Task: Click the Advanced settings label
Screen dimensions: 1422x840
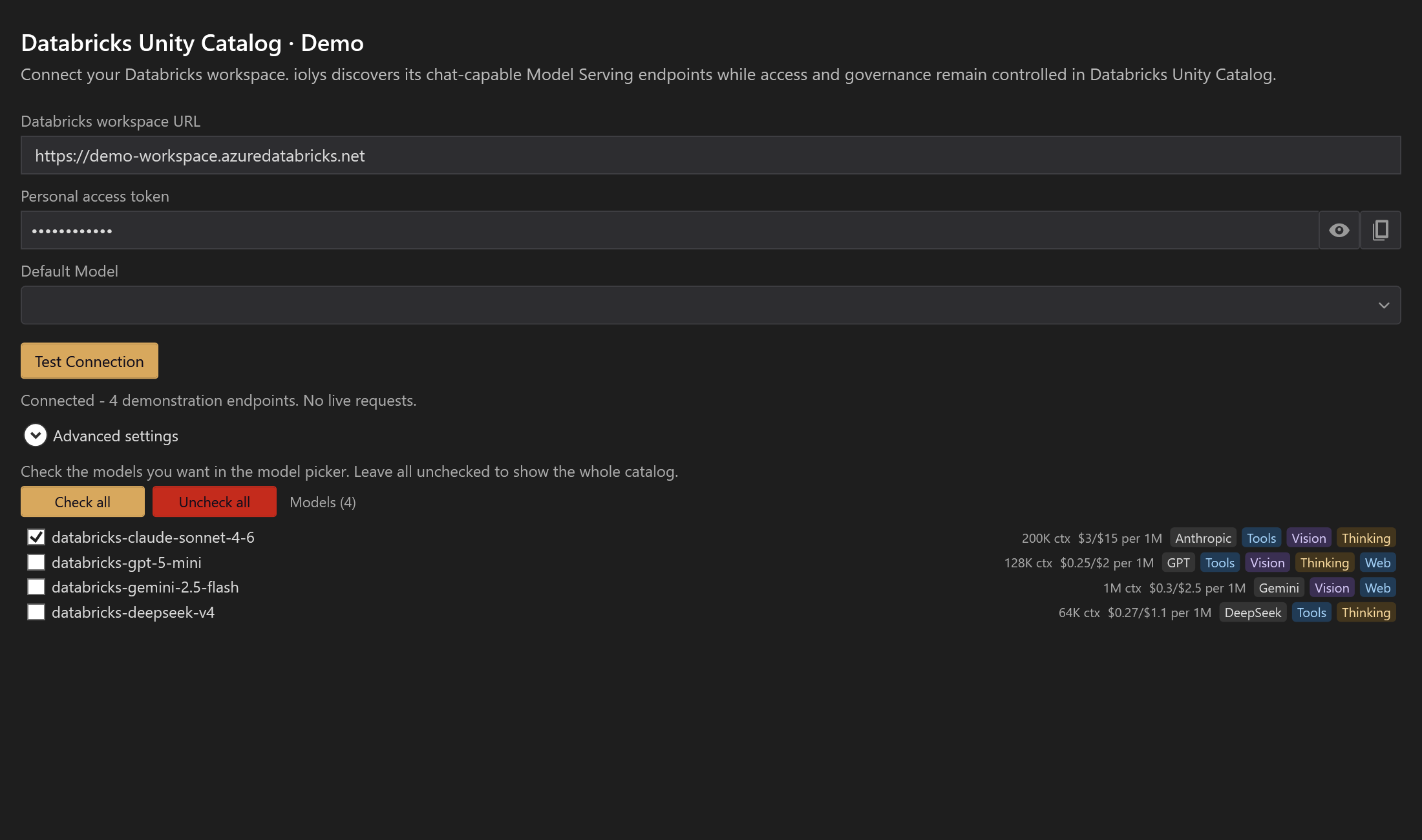Action: pos(116,436)
